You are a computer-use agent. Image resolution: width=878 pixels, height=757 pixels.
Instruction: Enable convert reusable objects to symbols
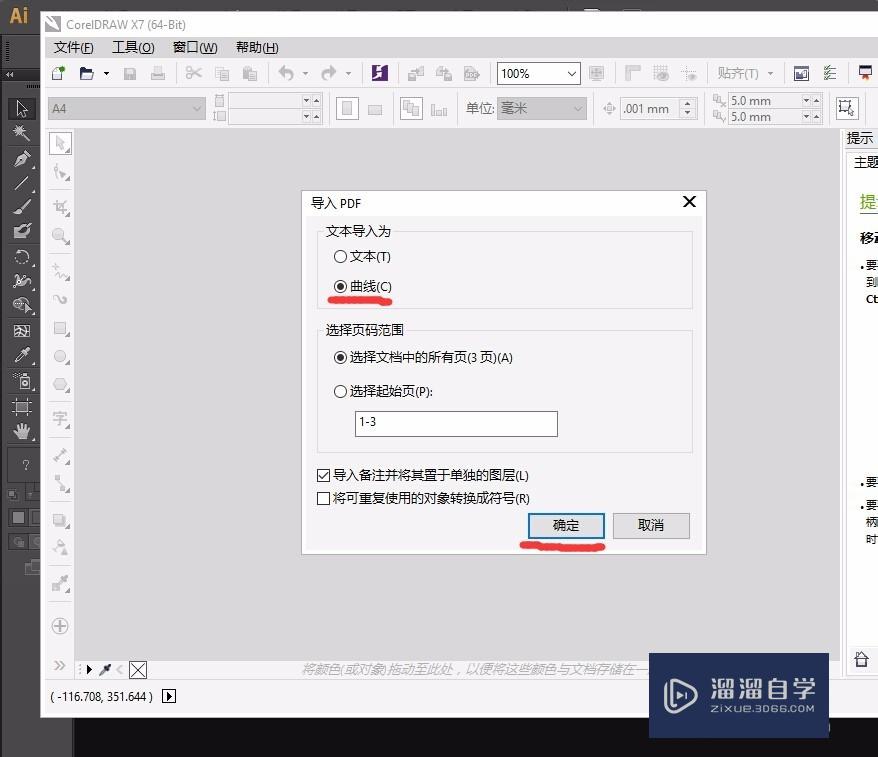pos(423,498)
